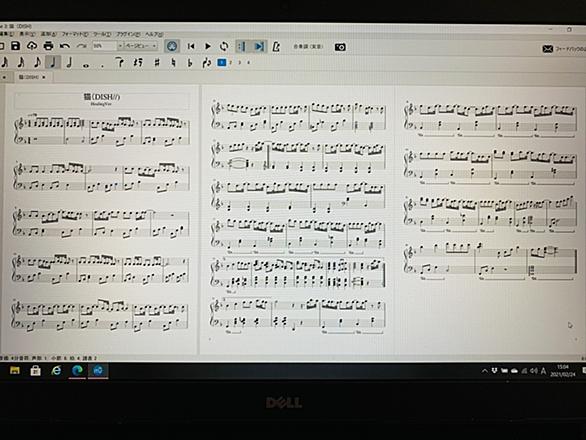Start playback with the play button

click(x=208, y=46)
